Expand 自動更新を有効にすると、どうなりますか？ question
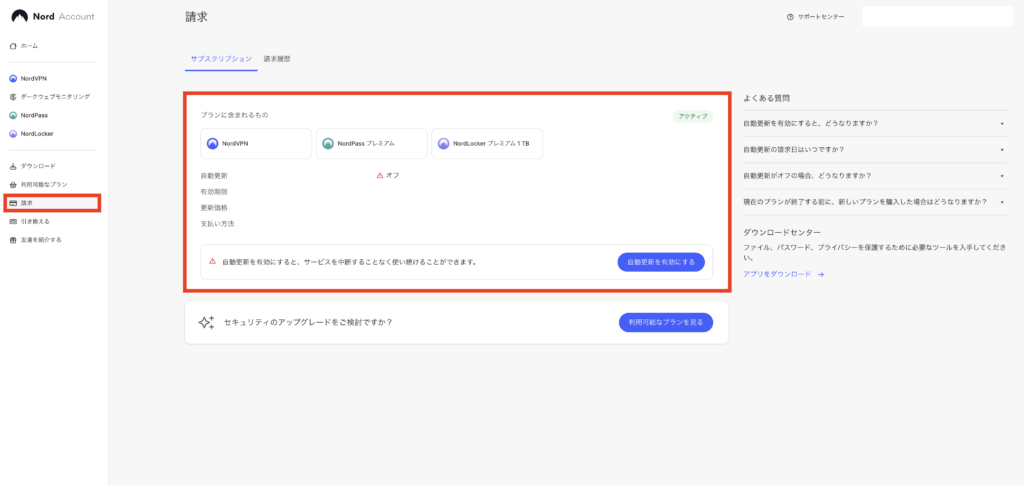This screenshot has height=485, width=1024. pos(877,123)
